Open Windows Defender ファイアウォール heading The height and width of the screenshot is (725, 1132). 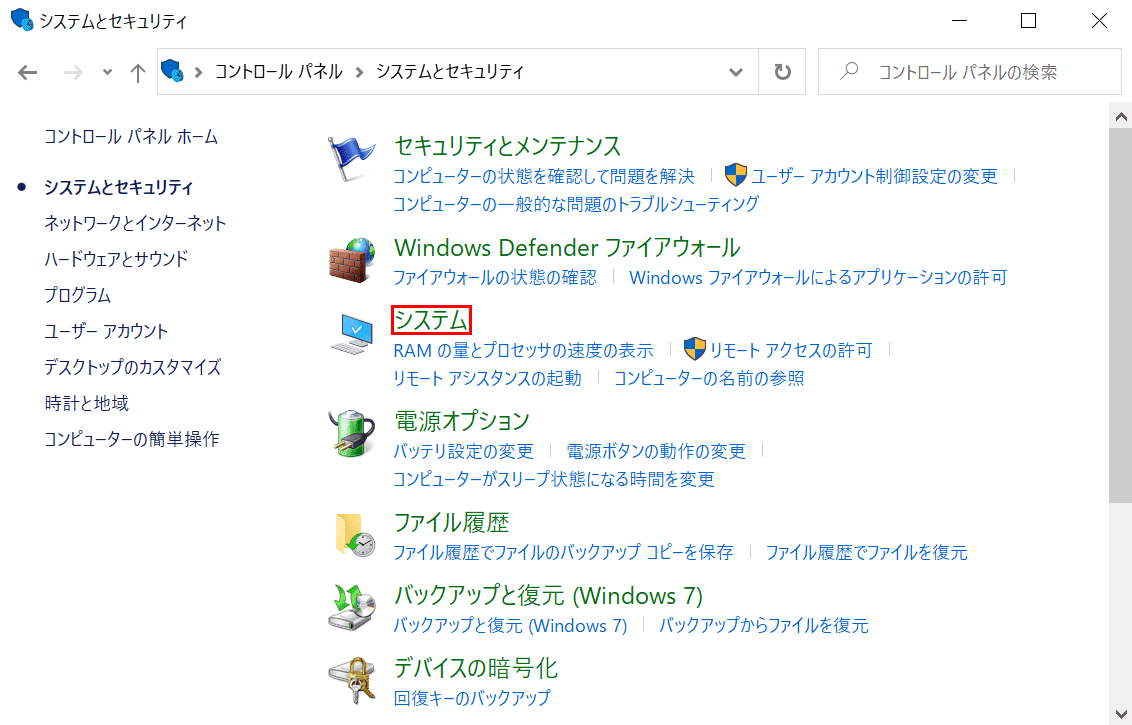(567, 248)
